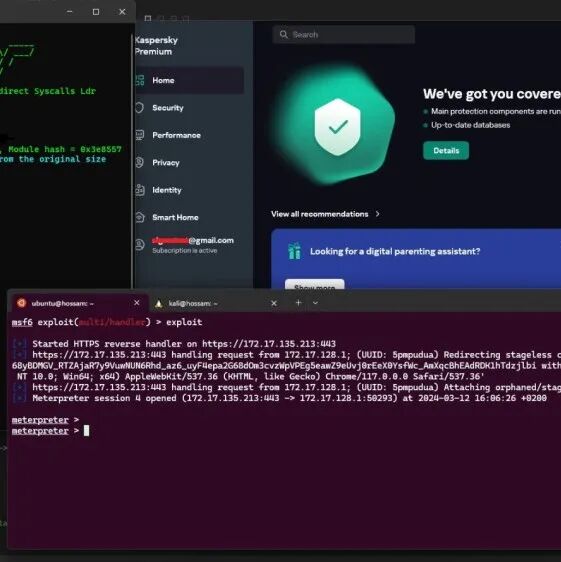Click the Show more button in blue banner

[x=314, y=284]
